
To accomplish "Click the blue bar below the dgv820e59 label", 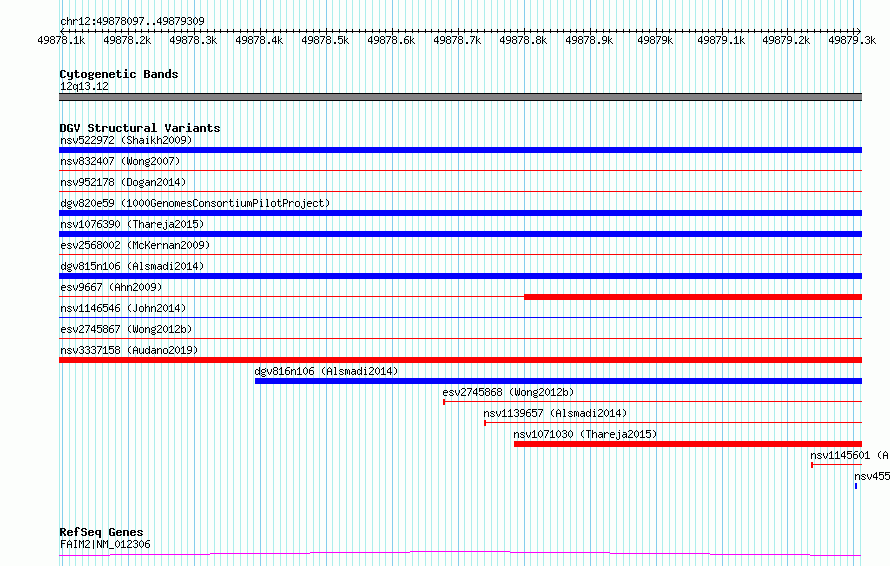I will pyautogui.click(x=460, y=213).
